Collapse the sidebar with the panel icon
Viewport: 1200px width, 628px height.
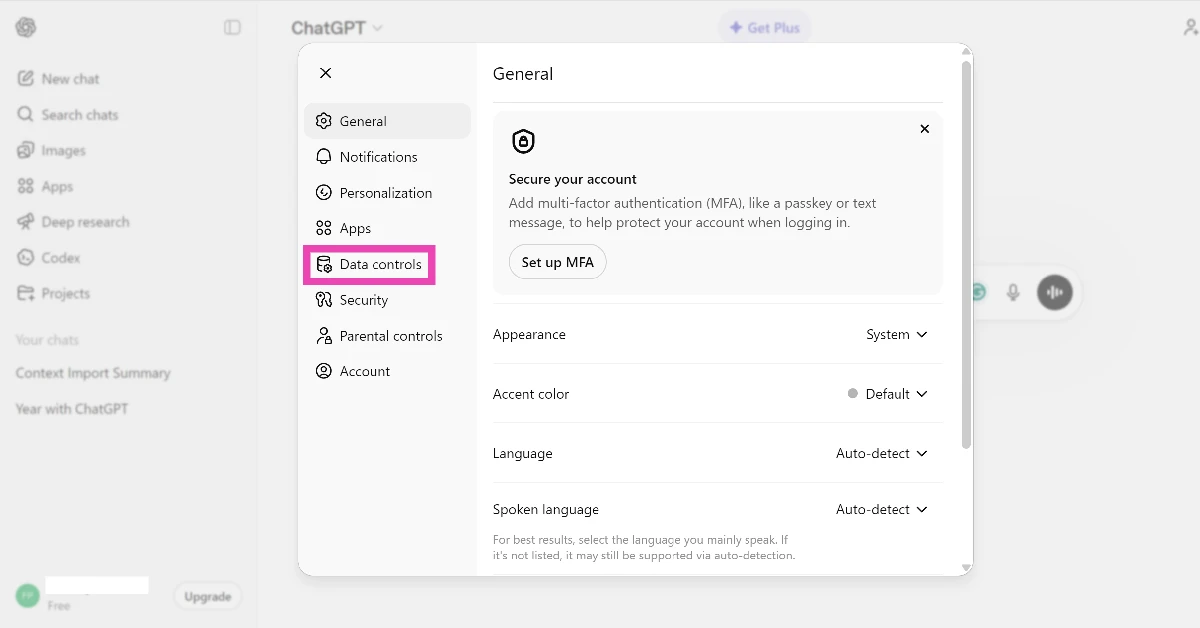pyautogui.click(x=232, y=27)
